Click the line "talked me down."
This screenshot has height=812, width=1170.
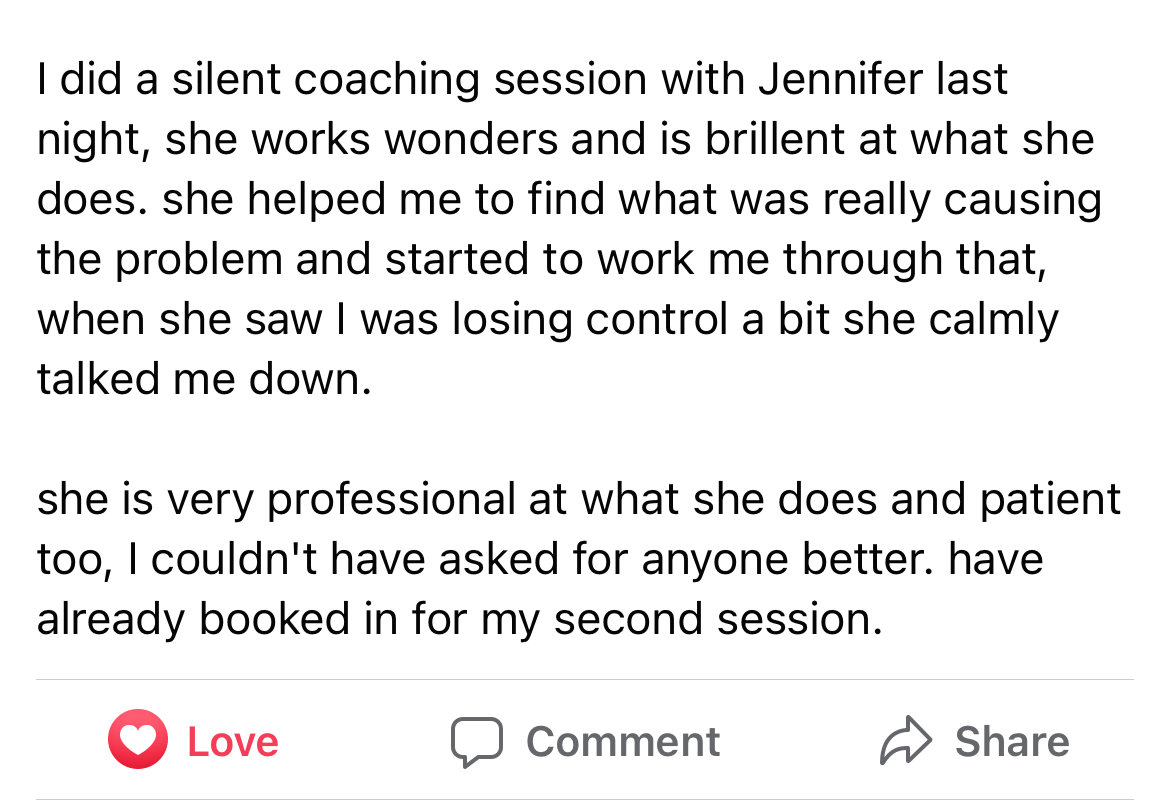click(204, 380)
